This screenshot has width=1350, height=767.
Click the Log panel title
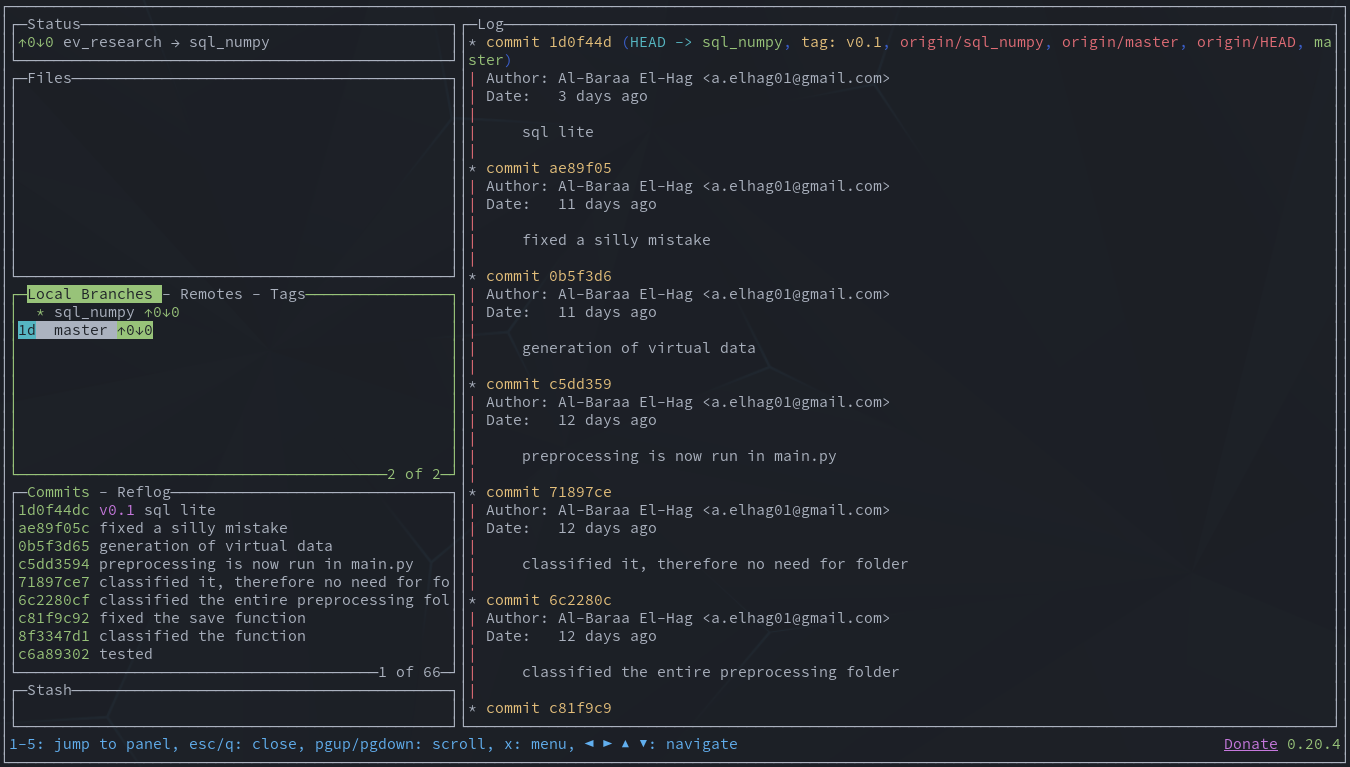pyautogui.click(x=490, y=24)
